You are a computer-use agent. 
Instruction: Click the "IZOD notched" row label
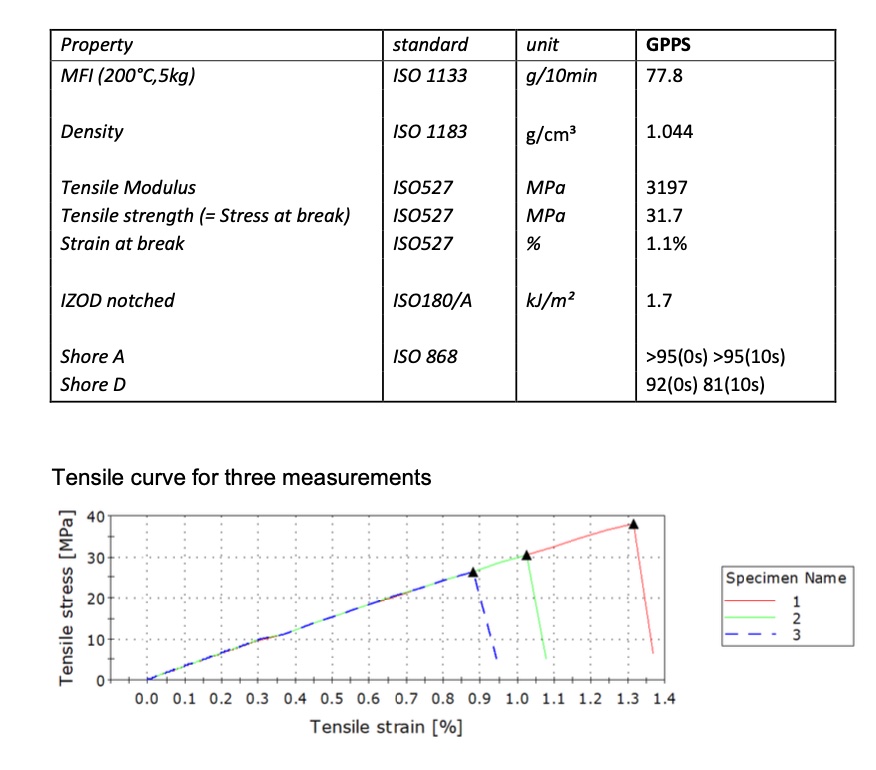click(117, 300)
